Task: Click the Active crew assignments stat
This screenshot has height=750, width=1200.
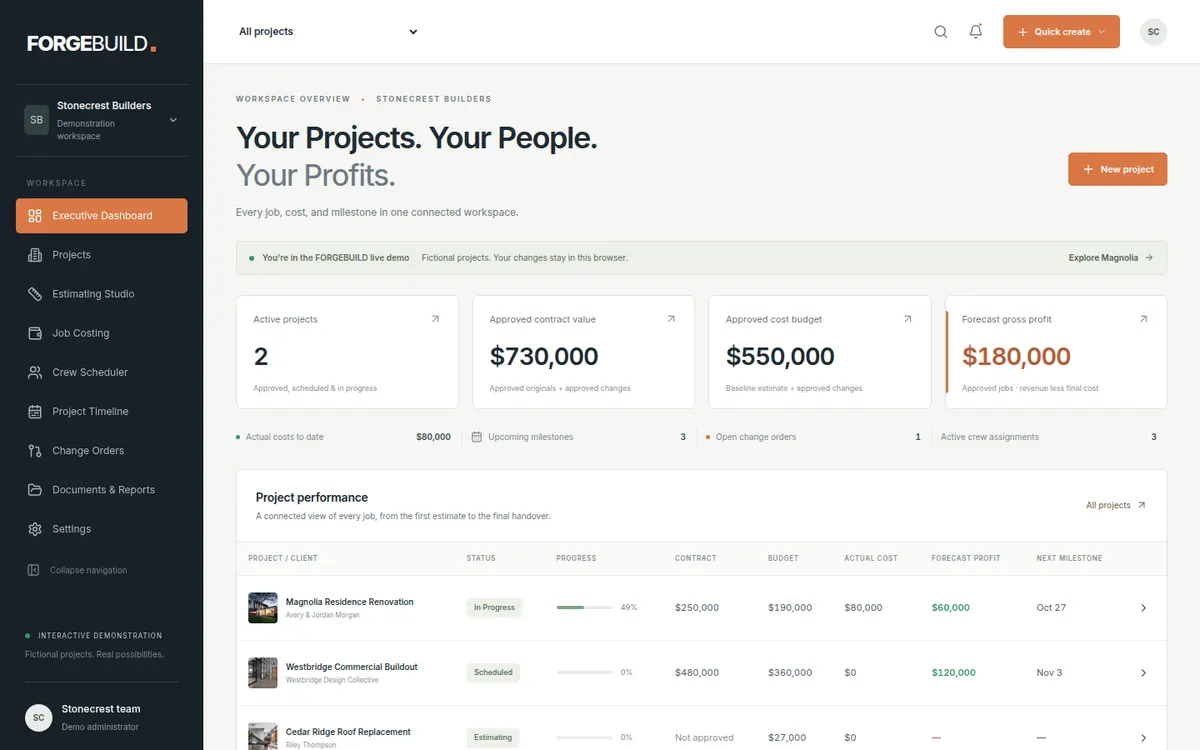Action: [x=1049, y=437]
